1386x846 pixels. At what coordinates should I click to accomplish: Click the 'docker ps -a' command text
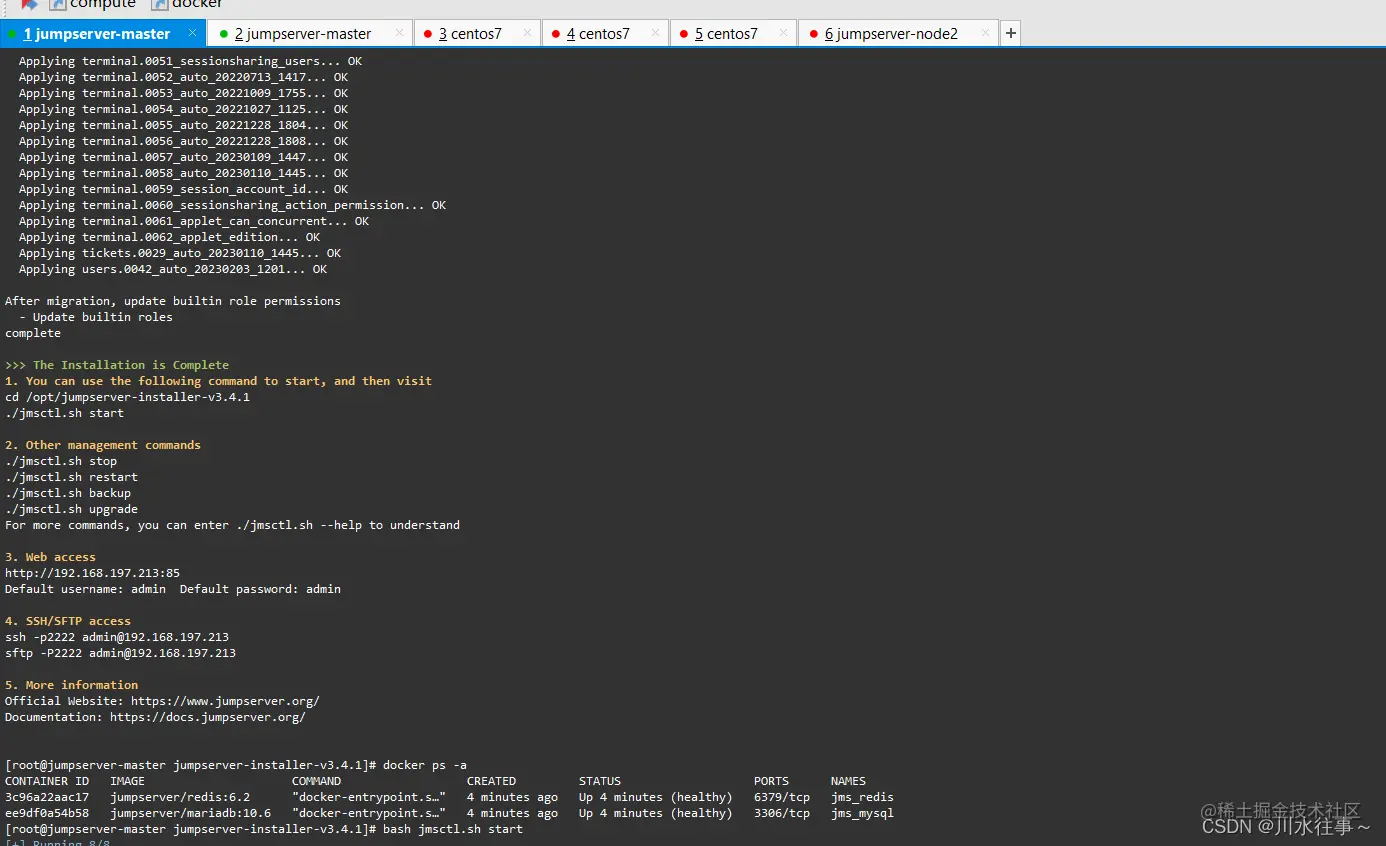point(425,765)
